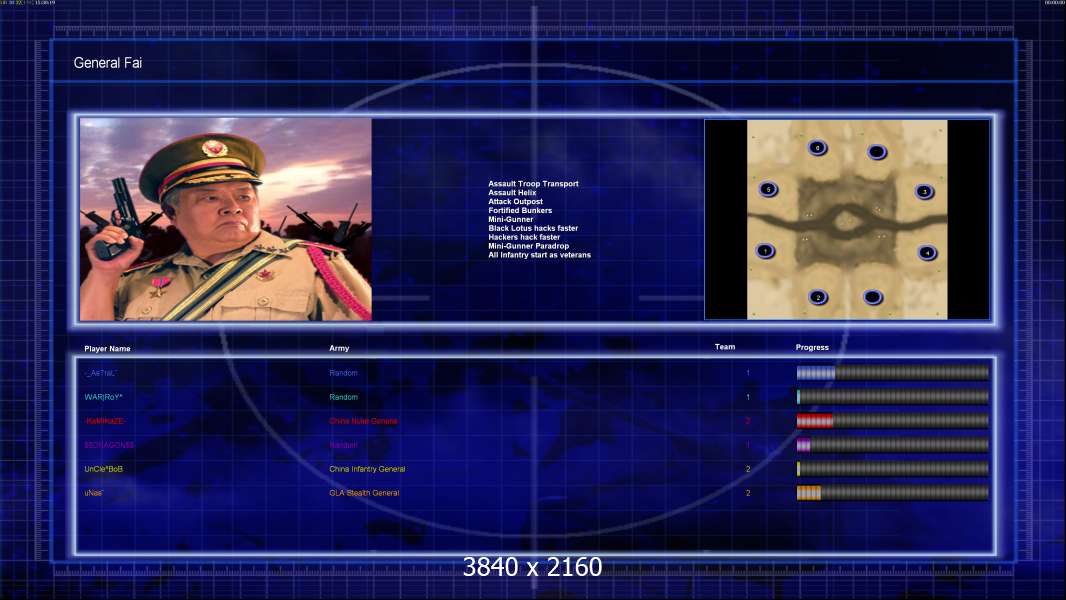Click the progress bar for UnCle*BoB
Screen dimensions: 1066x600
(893, 469)
